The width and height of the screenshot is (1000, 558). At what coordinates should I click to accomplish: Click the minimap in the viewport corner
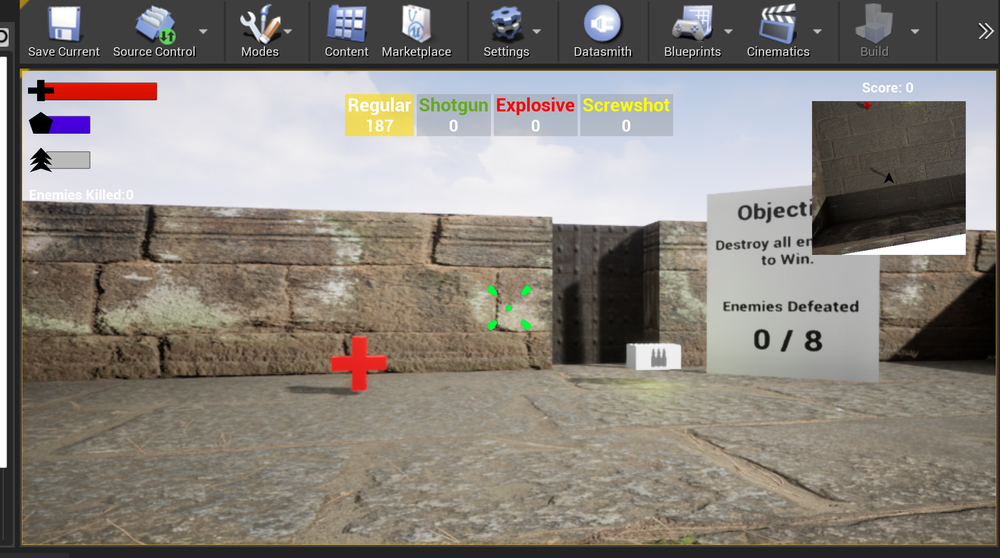click(x=888, y=177)
